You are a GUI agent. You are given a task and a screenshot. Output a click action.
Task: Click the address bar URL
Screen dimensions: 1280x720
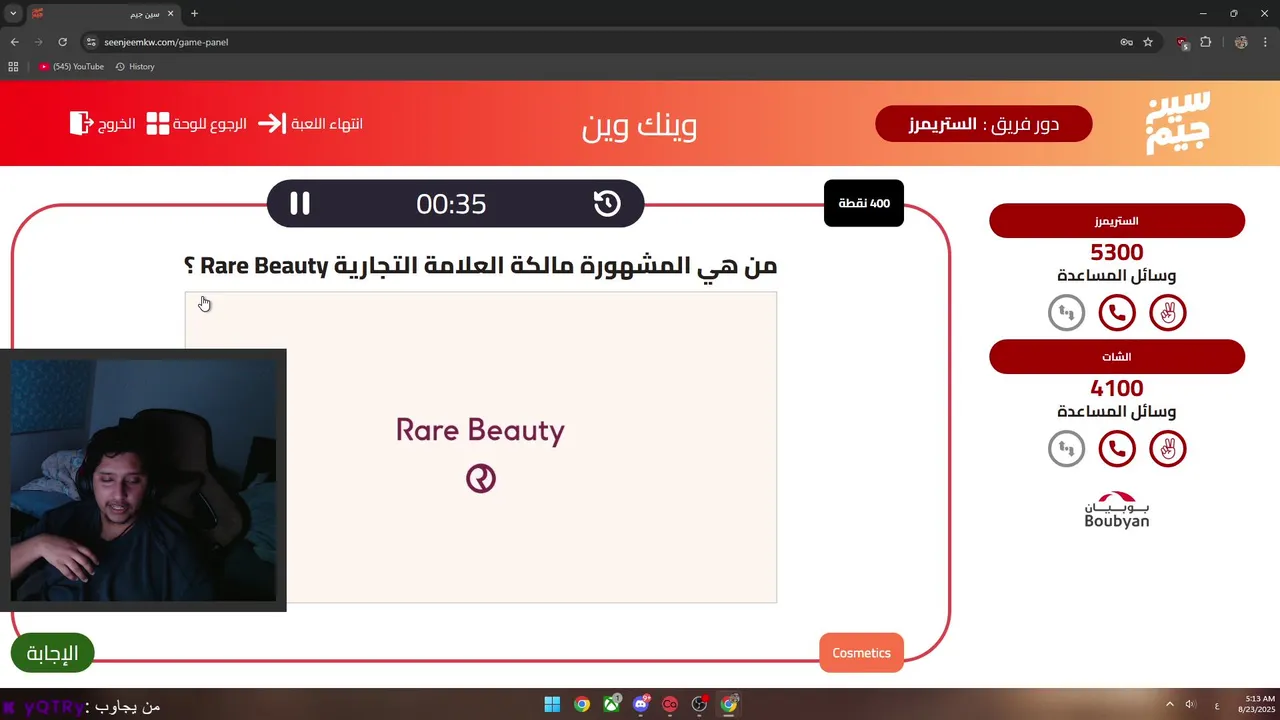coord(166,42)
